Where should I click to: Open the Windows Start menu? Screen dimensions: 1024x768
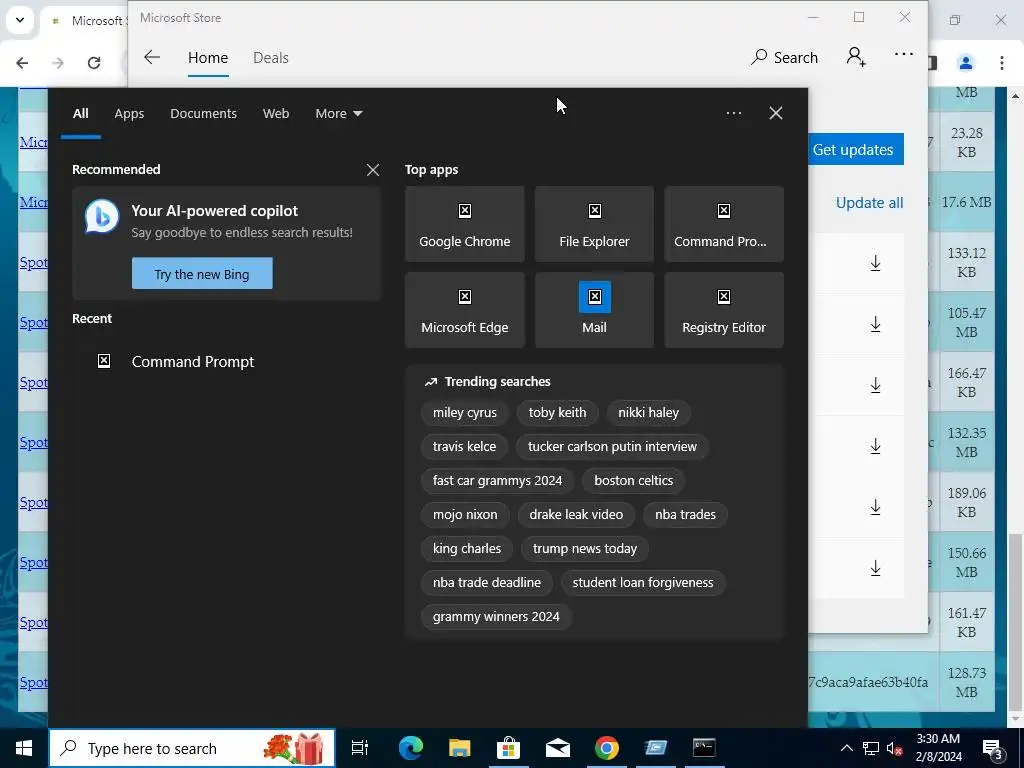point(24,748)
